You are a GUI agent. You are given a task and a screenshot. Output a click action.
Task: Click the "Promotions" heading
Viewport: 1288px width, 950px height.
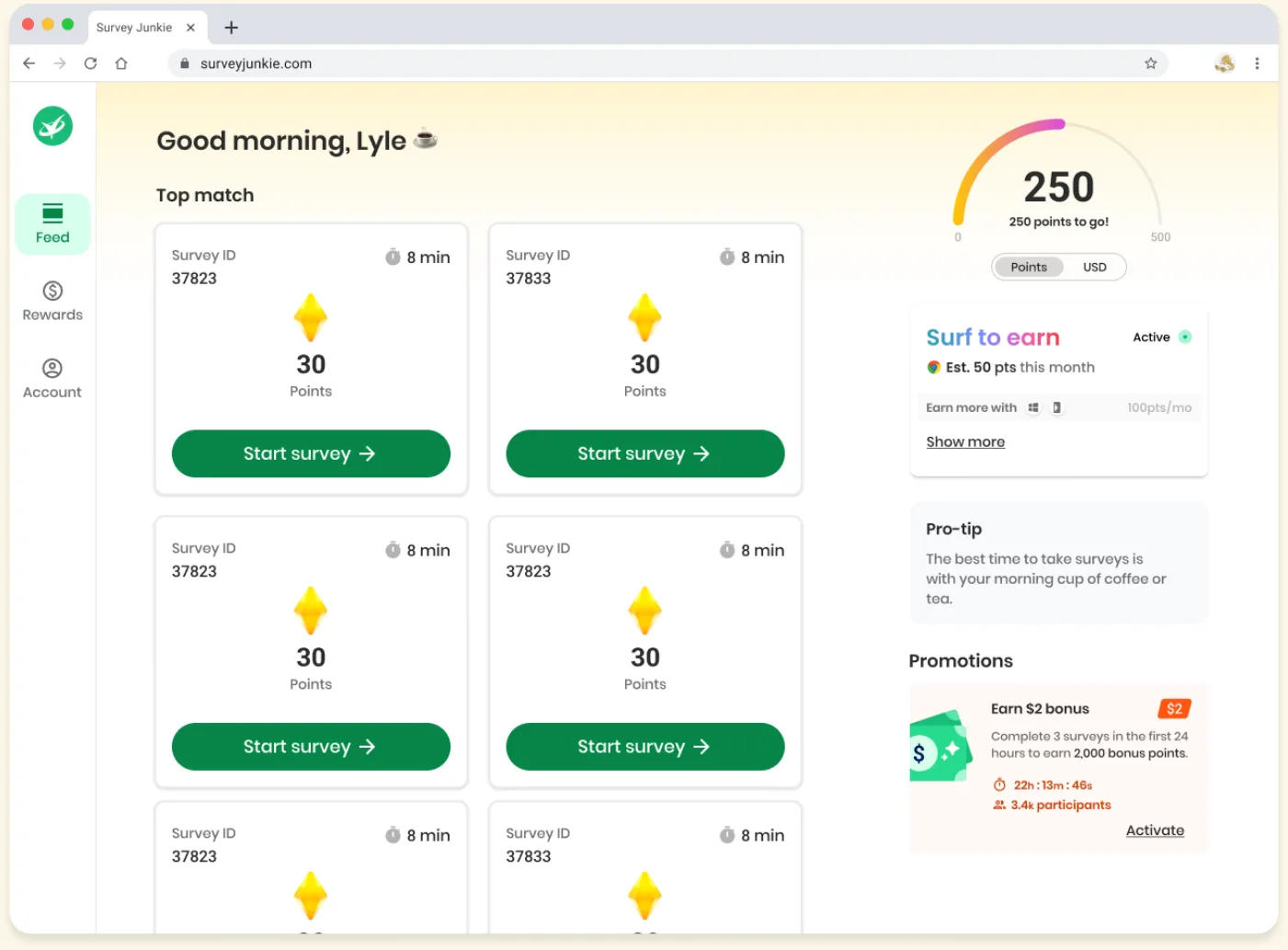pyautogui.click(x=961, y=660)
